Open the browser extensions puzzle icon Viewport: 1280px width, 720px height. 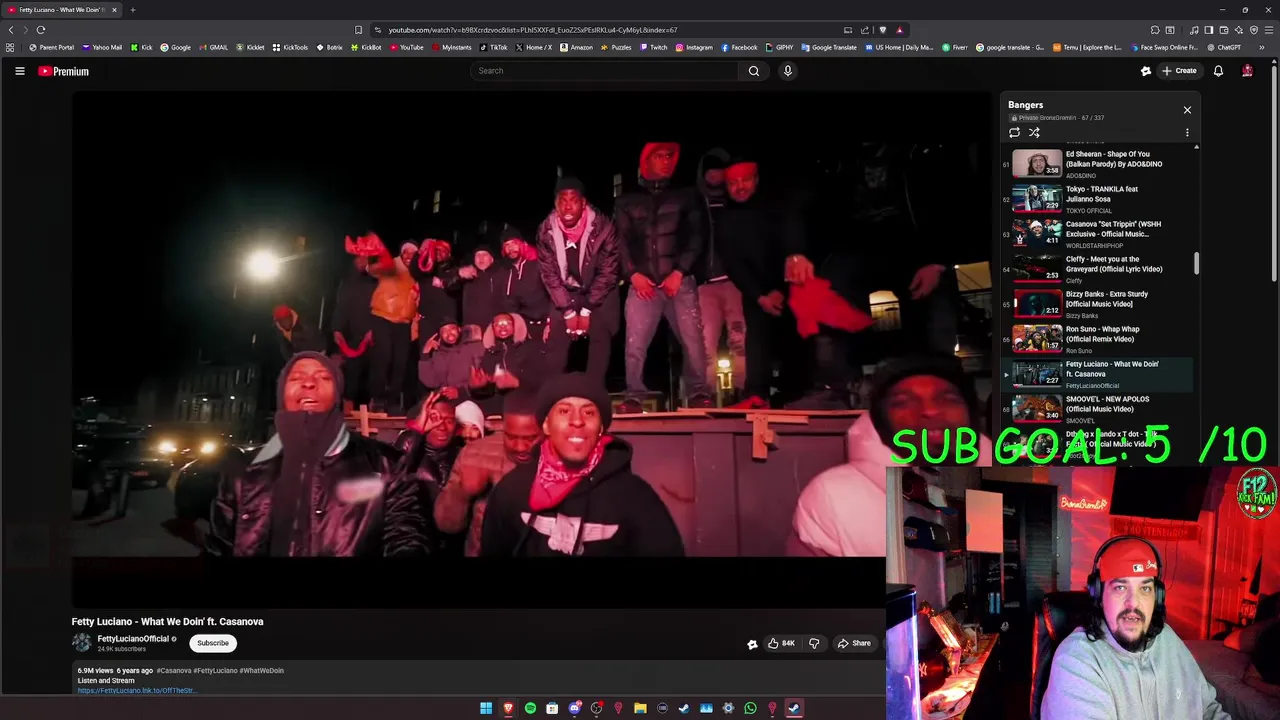(1155, 30)
